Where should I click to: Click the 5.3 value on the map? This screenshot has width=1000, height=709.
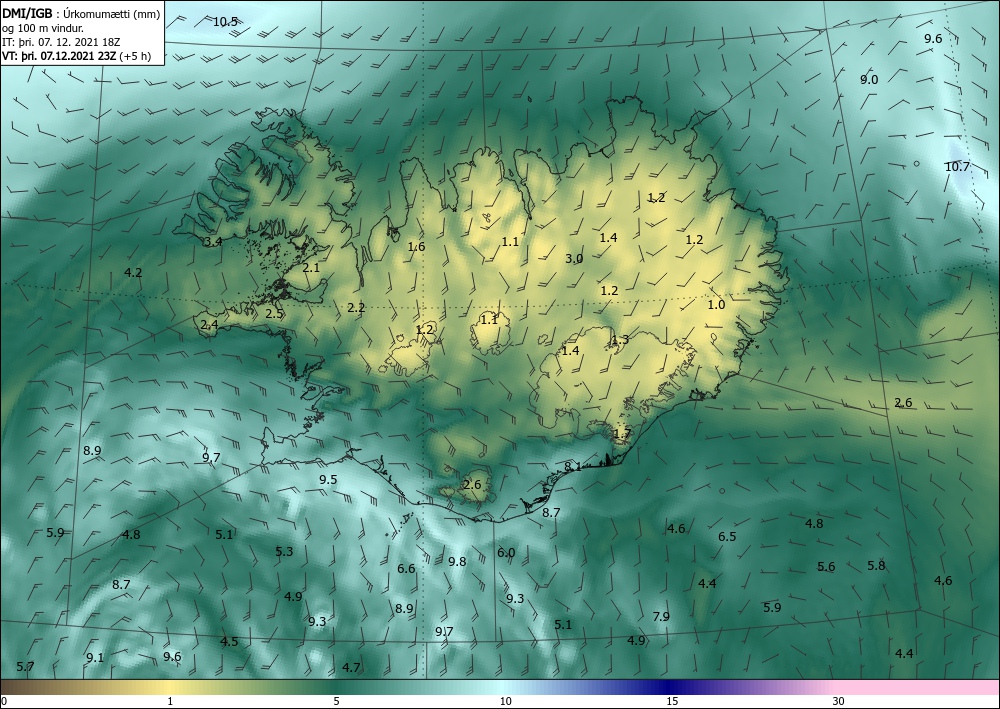[x=284, y=552]
